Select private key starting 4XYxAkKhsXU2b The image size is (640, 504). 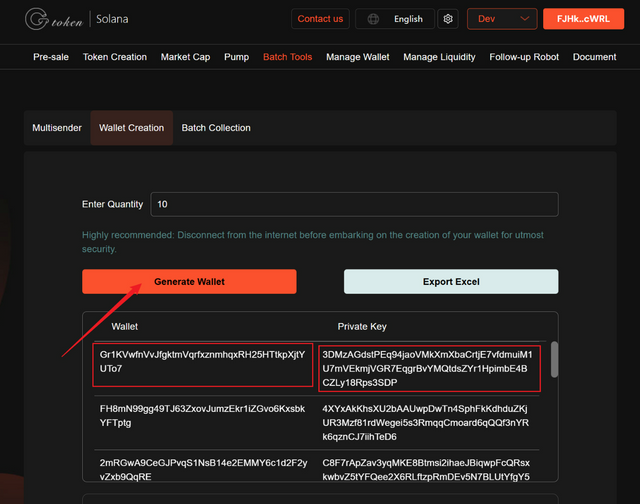pos(426,423)
